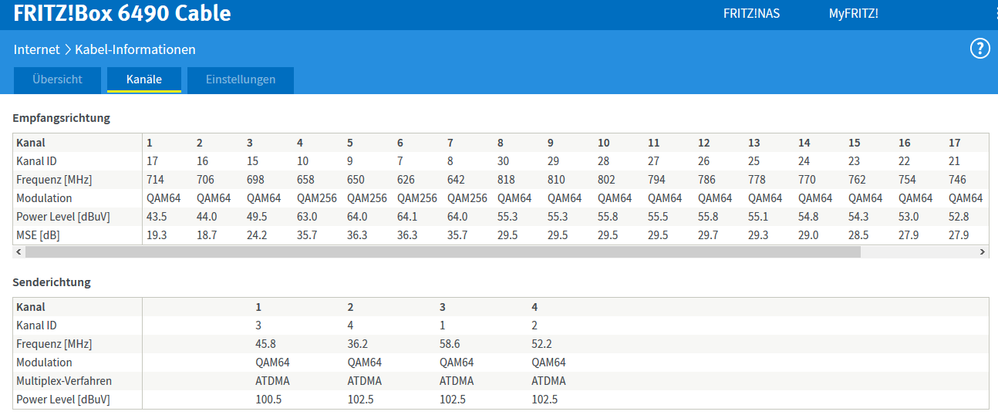Click the Multiplex-Verfahren row label
998x415 pixels.
pos(63,381)
